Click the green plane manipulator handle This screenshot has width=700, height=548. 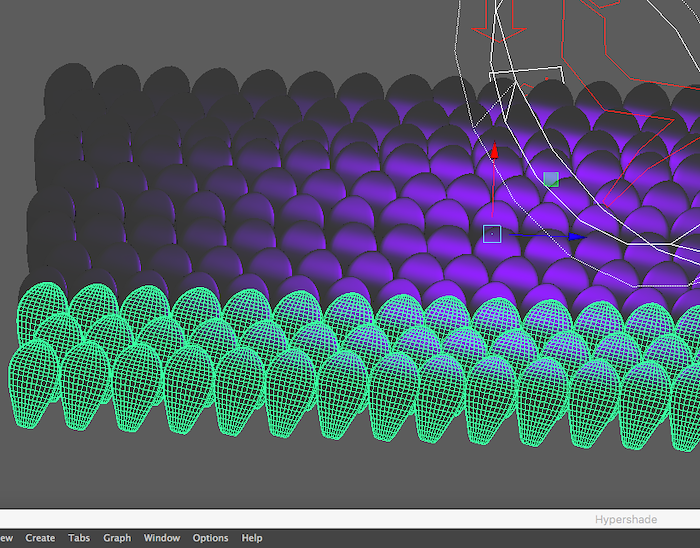tap(551, 179)
